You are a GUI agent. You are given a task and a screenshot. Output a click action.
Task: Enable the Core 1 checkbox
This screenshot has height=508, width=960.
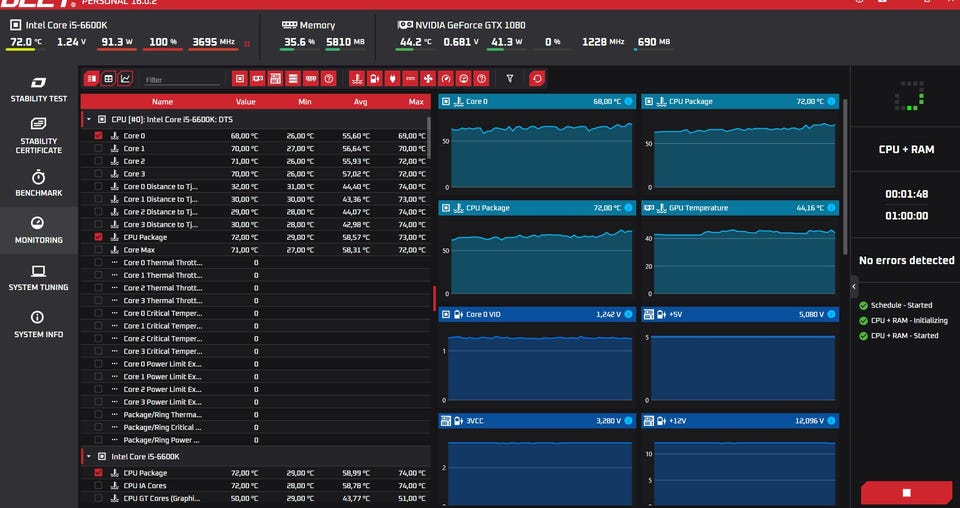point(98,148)
